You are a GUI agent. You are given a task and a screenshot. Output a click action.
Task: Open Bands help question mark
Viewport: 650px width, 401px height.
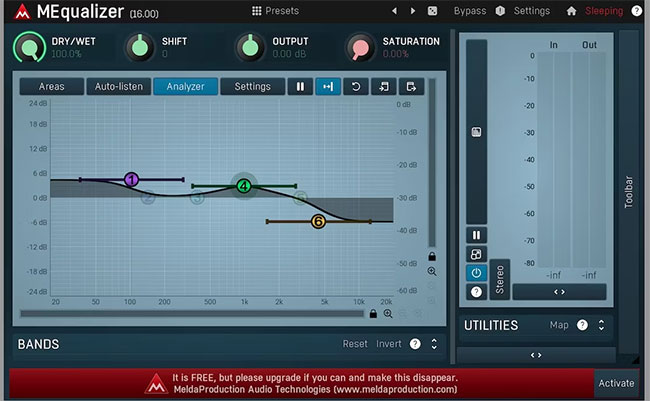415,344
